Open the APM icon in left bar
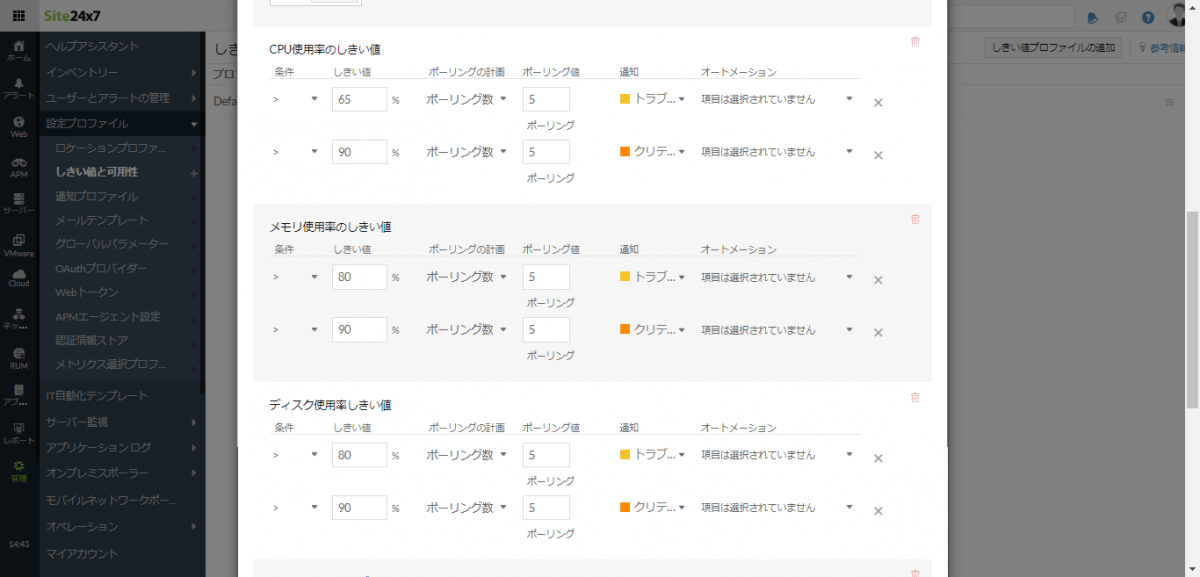The image size is (1200, 577). point(19,166)
